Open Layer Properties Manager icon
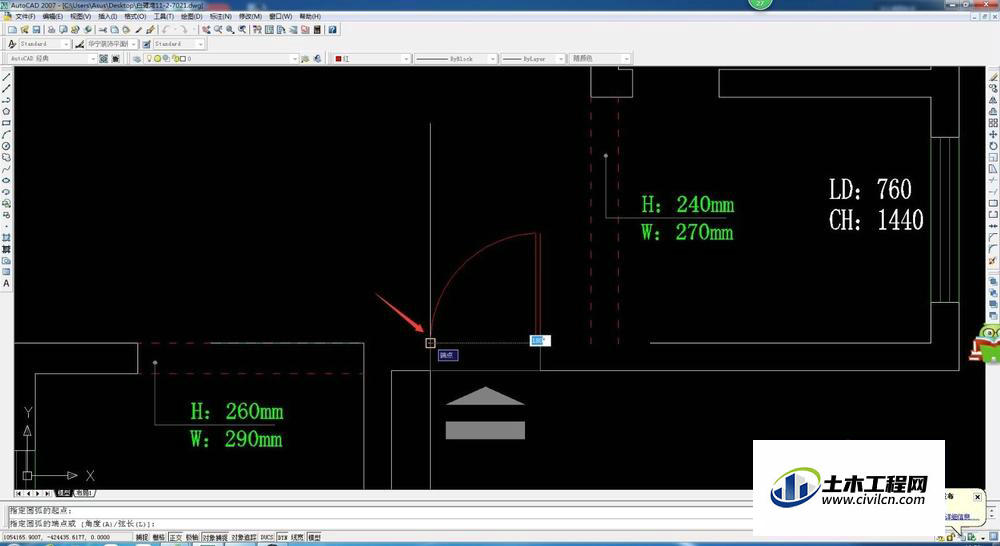 click(136, 59)
